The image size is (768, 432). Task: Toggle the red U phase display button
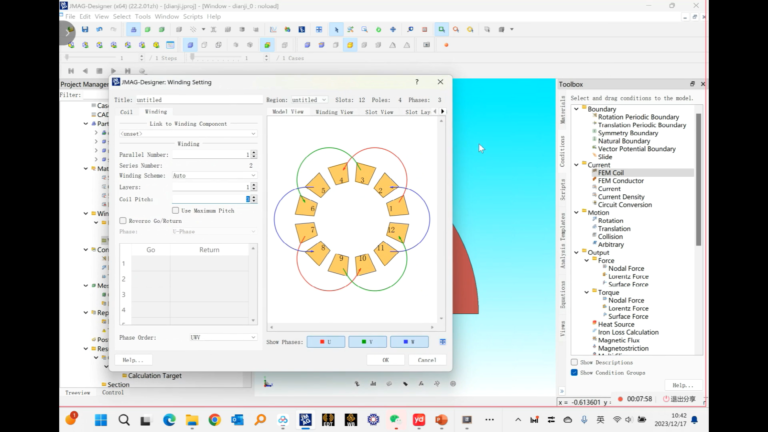[x=326, y=342]
